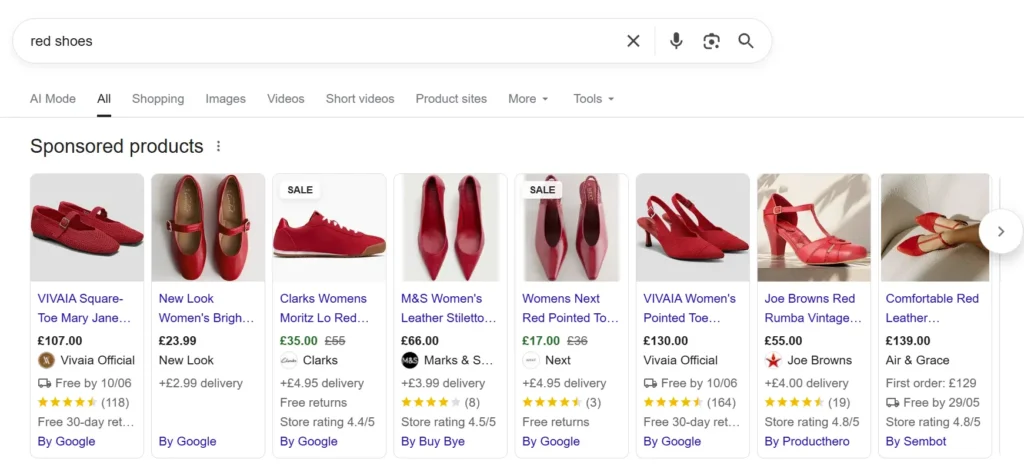This screenshot has height=469, width=1024.
Task: Click the Air & Grace red shoes image
Action: pos(935,227)
